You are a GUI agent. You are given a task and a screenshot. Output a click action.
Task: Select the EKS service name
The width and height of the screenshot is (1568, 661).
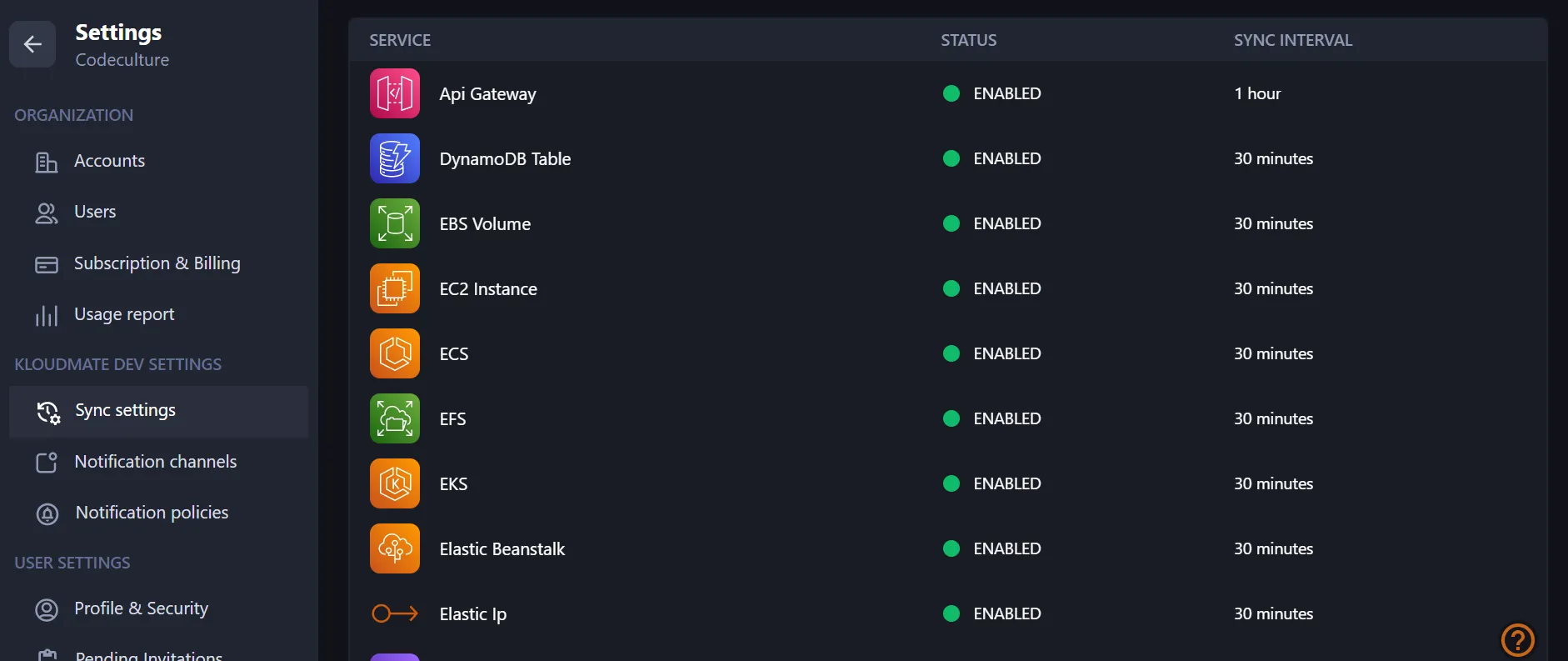[x=453, y=483]
